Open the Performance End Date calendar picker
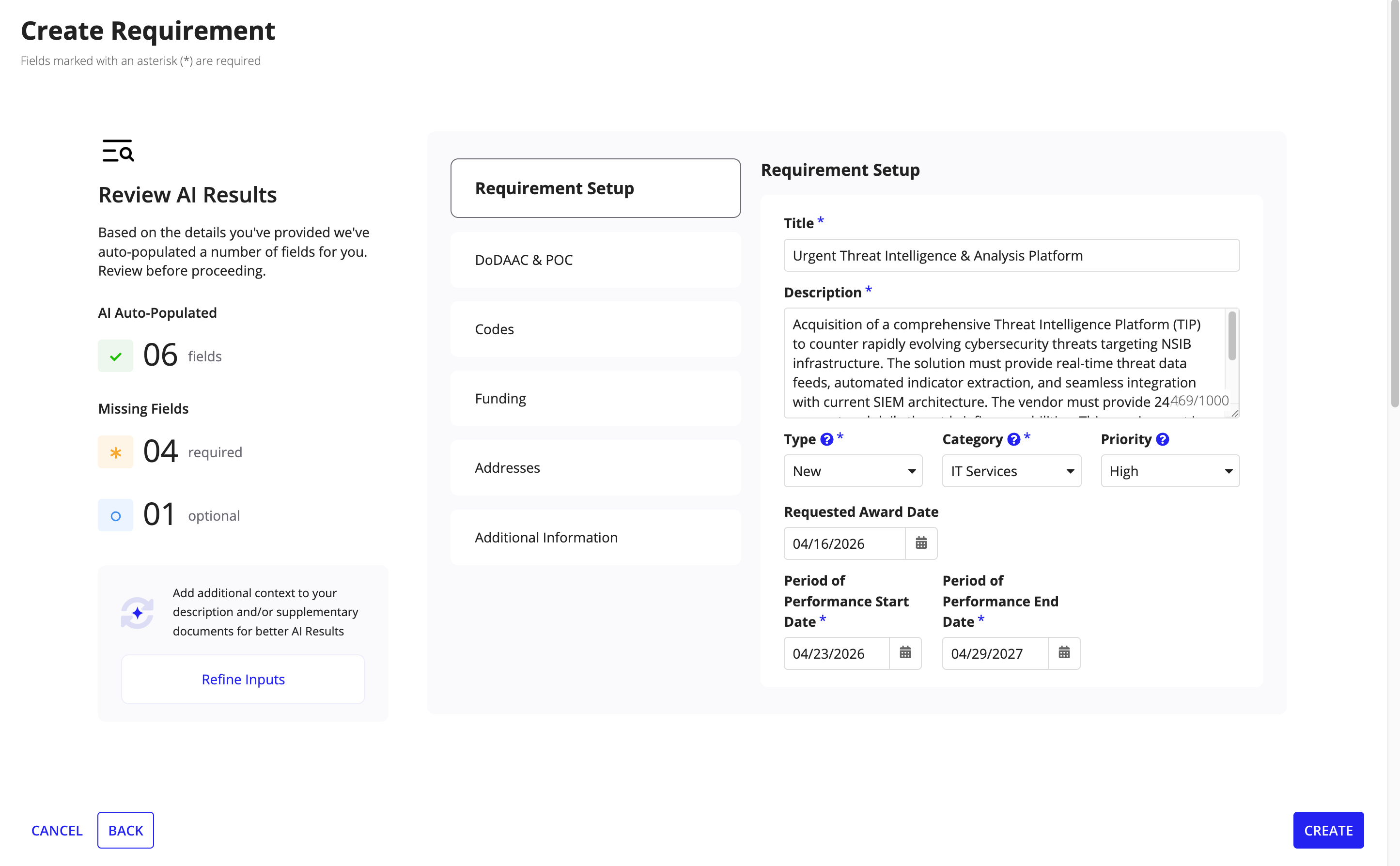This screenshot has height=866, width=1400. pyautogui.click(x=1064, y=653)
